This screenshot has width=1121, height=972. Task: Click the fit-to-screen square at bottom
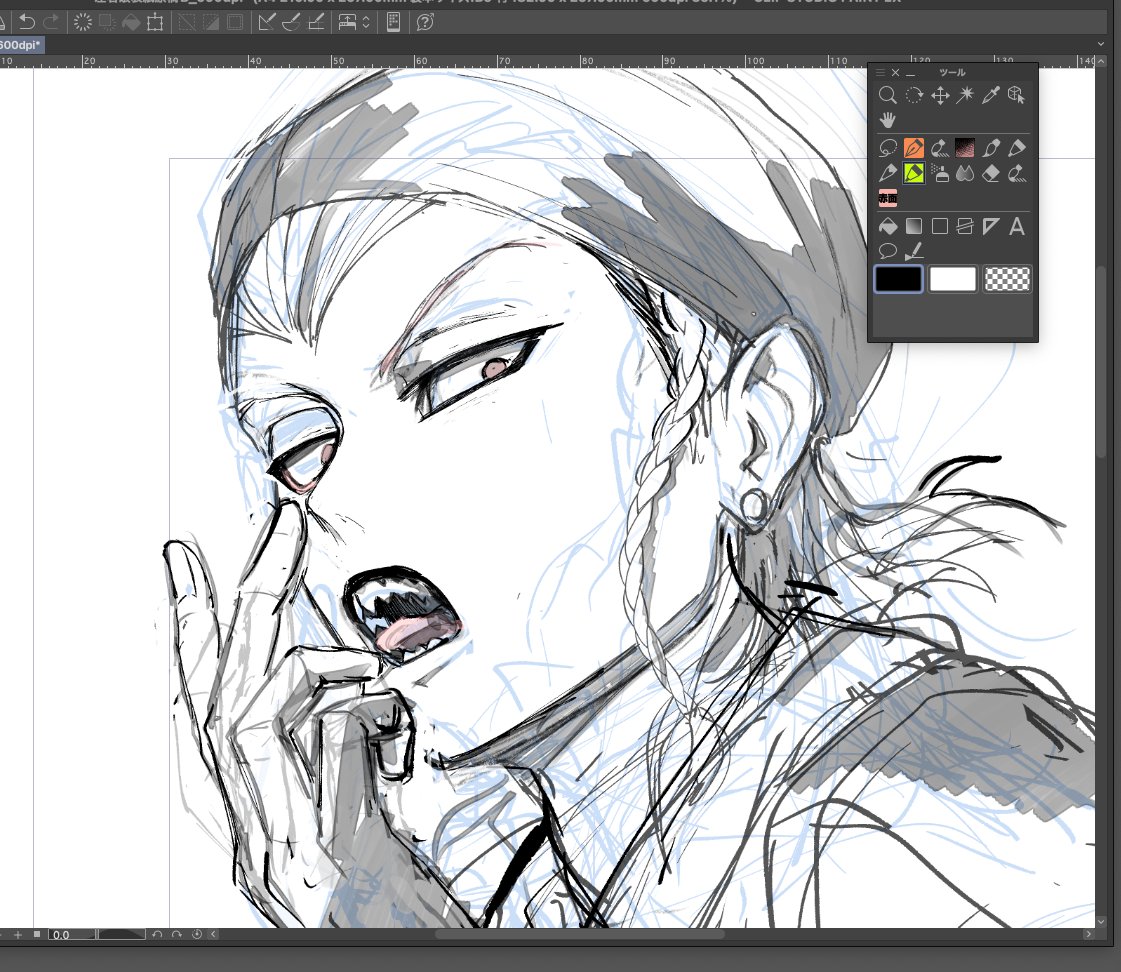click(x=36, y=934)
